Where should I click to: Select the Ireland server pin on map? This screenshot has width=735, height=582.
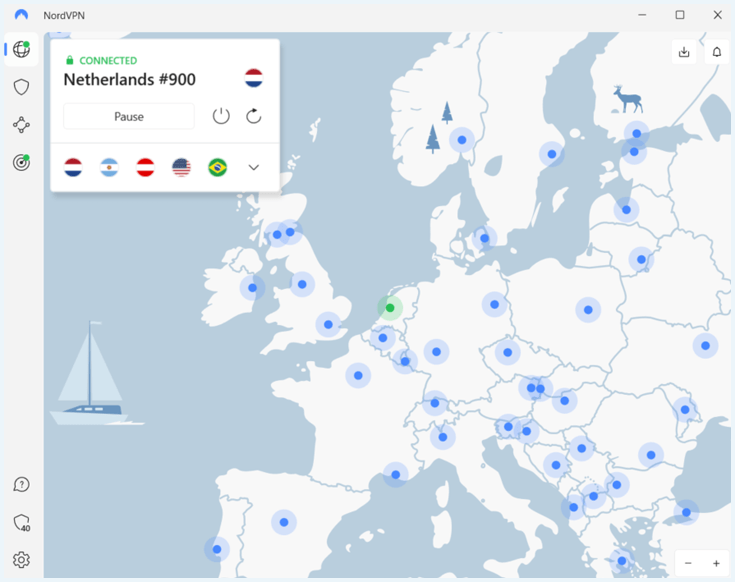coord(252,288)
